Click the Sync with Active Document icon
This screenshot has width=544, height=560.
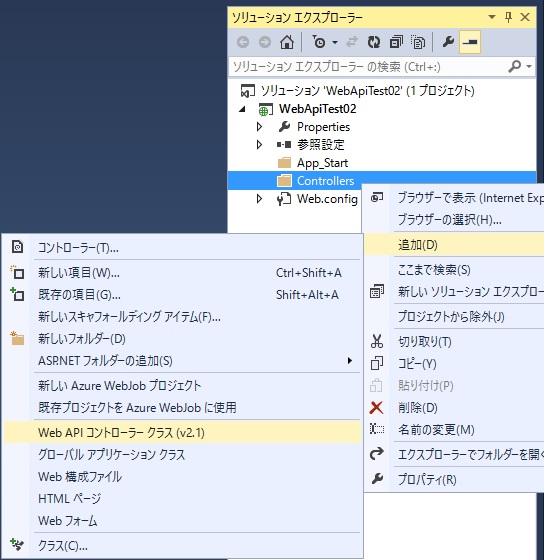(x=352, y=42)
